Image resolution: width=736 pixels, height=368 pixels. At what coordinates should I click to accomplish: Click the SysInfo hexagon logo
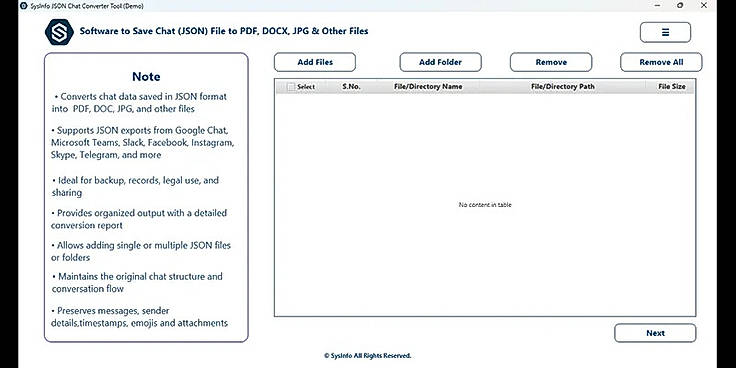59,32
